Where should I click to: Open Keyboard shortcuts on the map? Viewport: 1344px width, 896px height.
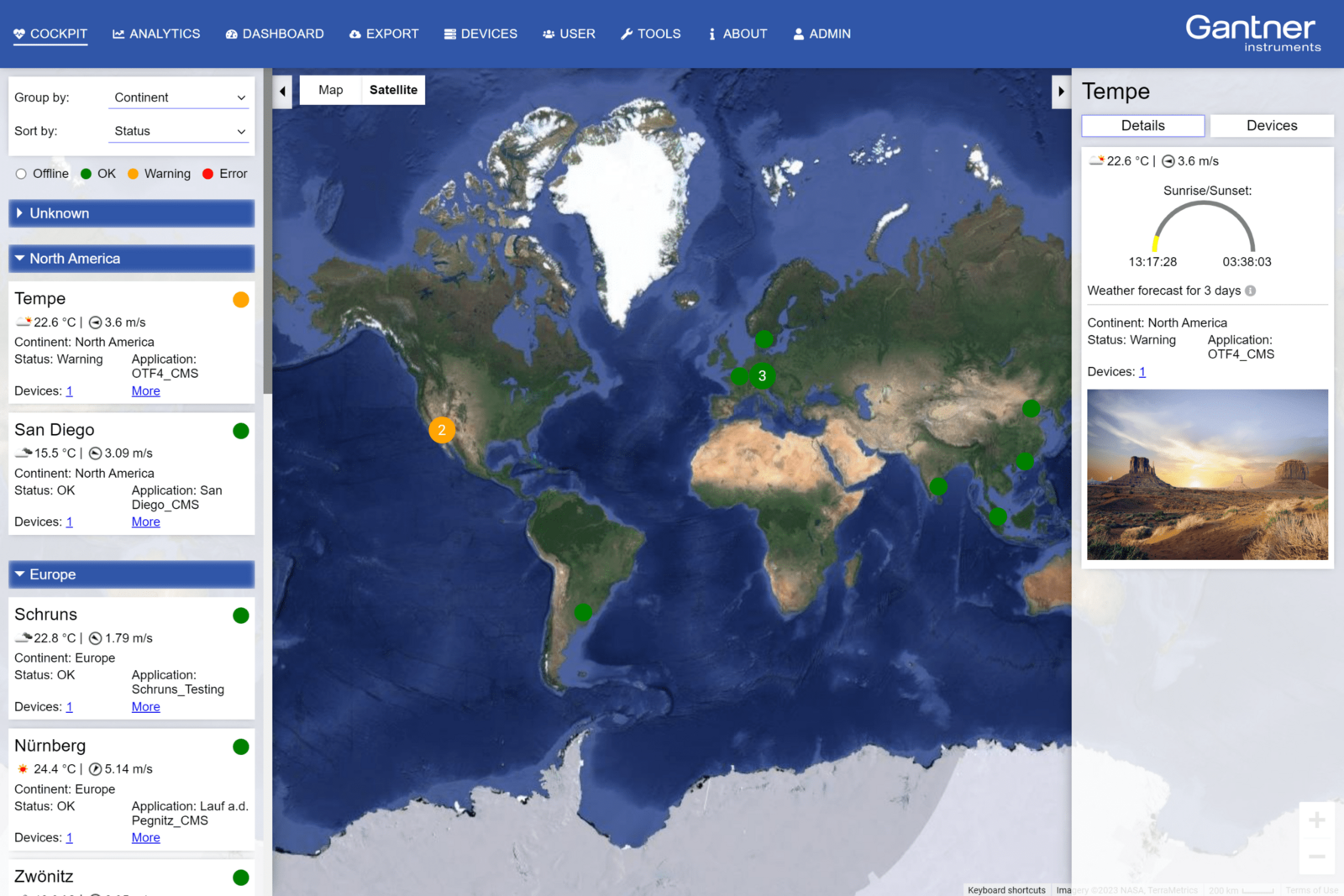(x=1006, y=890)
